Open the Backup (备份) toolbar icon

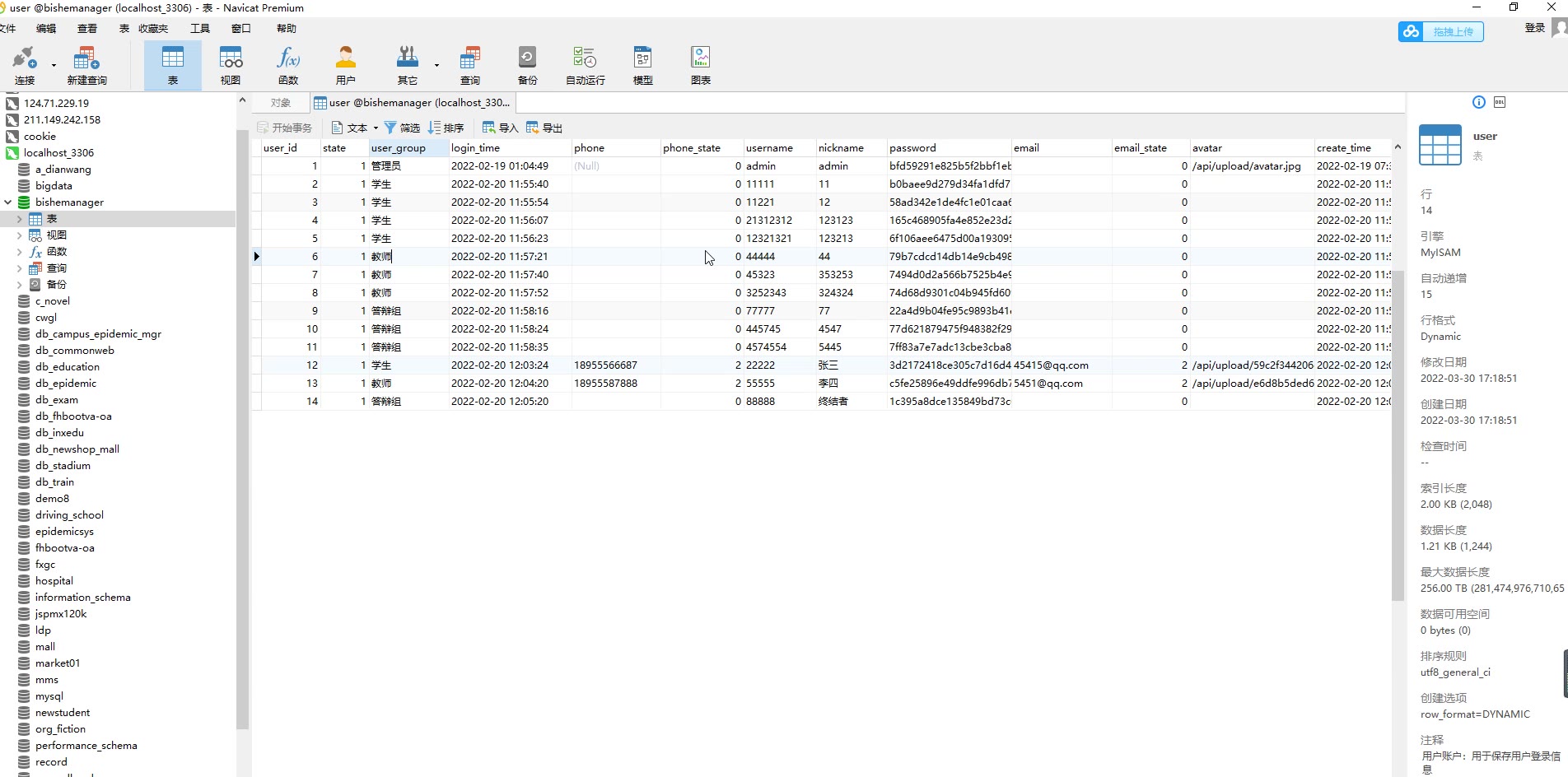click(527, 65)
